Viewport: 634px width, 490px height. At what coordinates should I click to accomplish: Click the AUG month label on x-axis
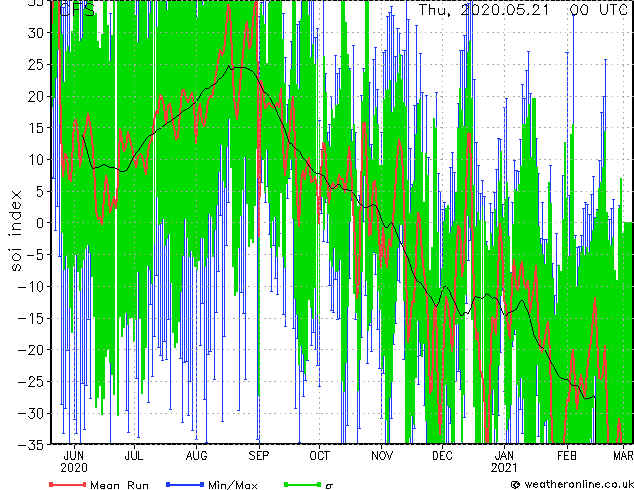tap(197, 456)
